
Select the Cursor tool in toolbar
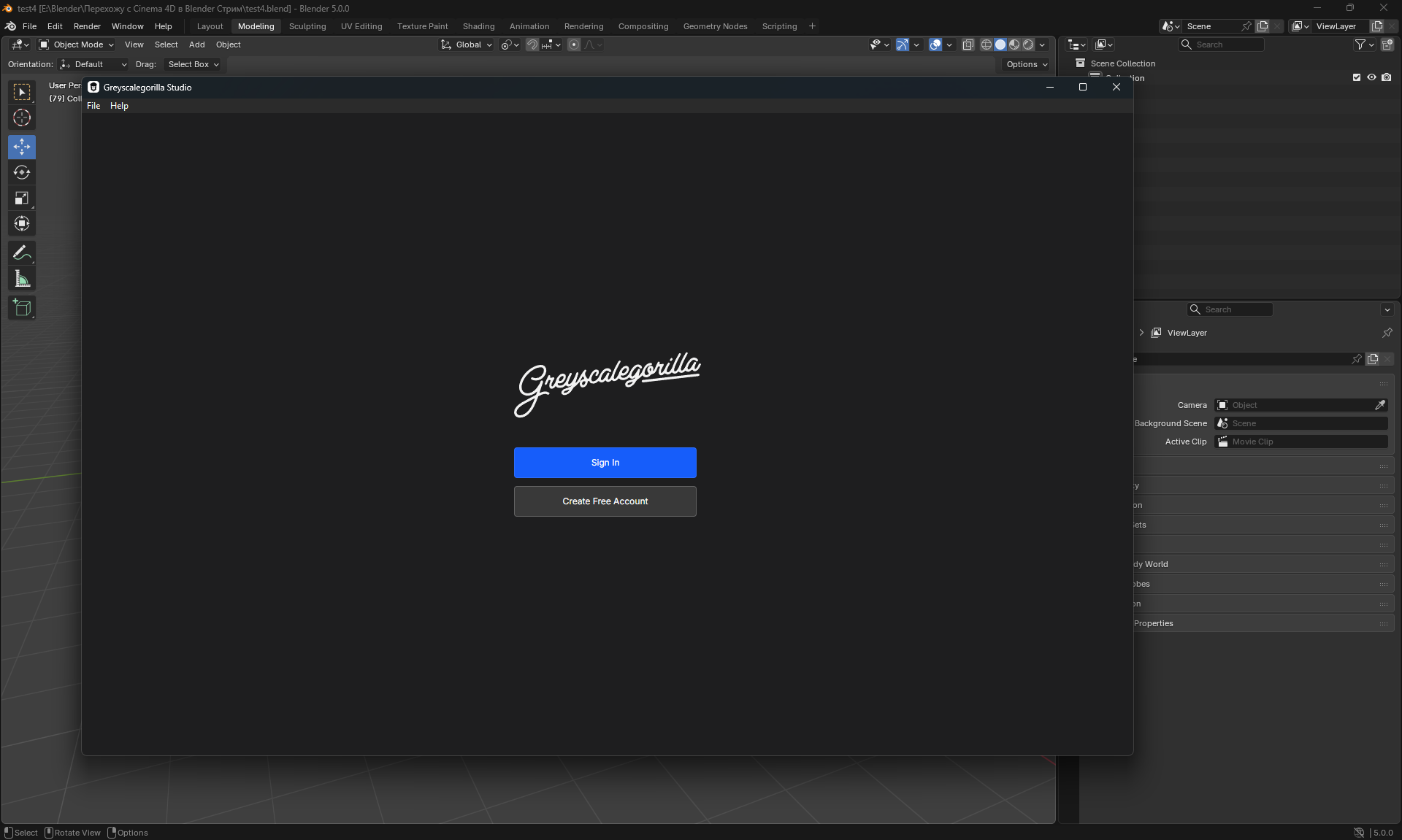point(22,118)
